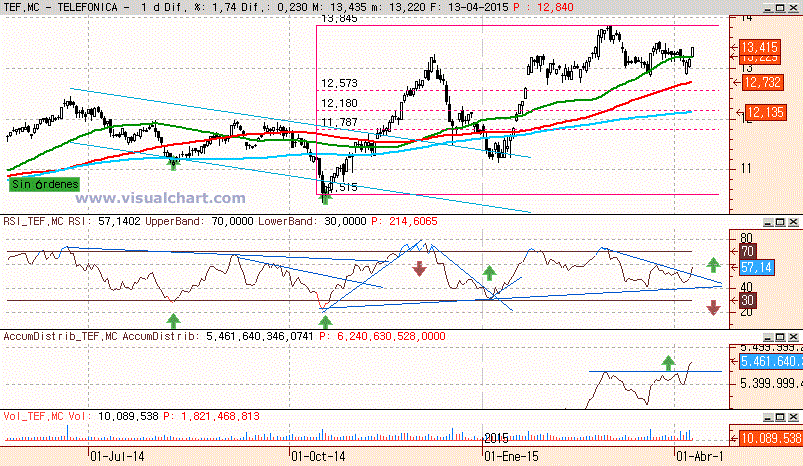Click the AccumDistrib 5.461.640 value tag
The width and height of the screenshot is (803, 466).
click(771, 362)
